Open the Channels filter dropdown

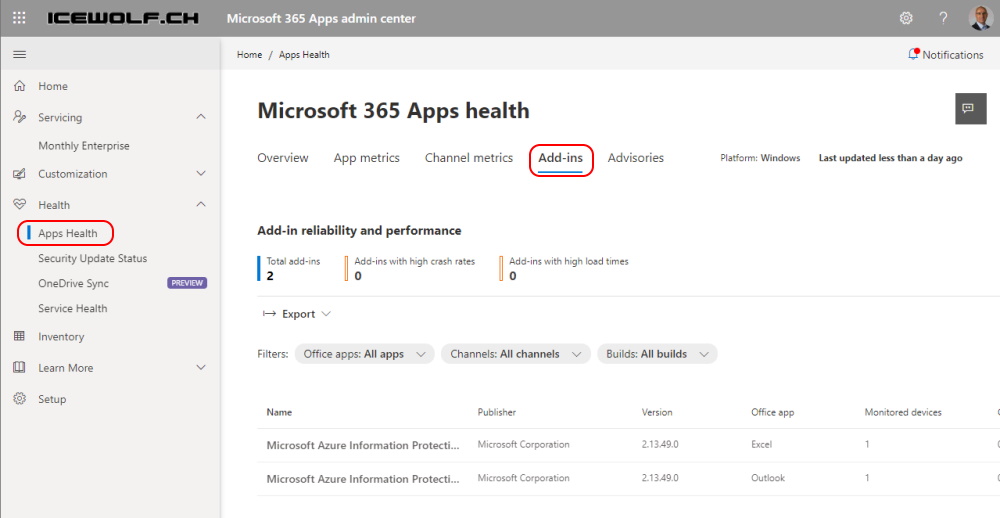[515, 354]
